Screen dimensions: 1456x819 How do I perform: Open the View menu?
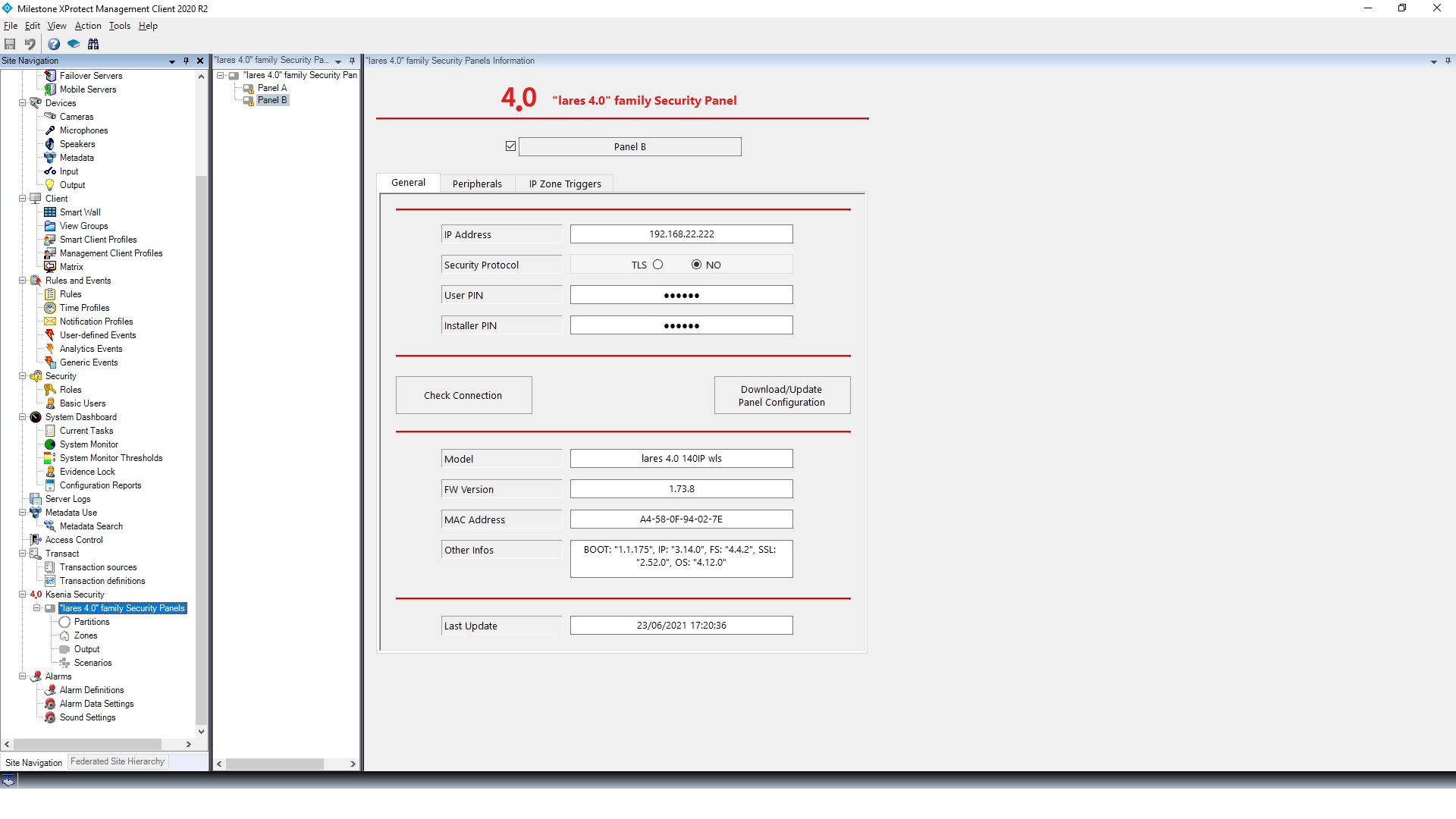pos(57,26)
